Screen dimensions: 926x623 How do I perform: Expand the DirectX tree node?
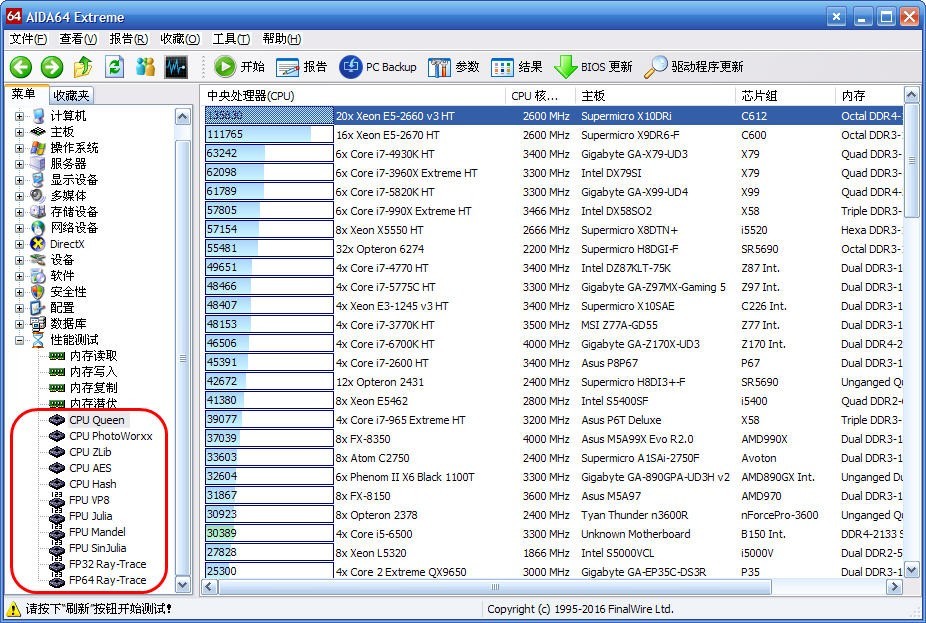click(19, 244)
